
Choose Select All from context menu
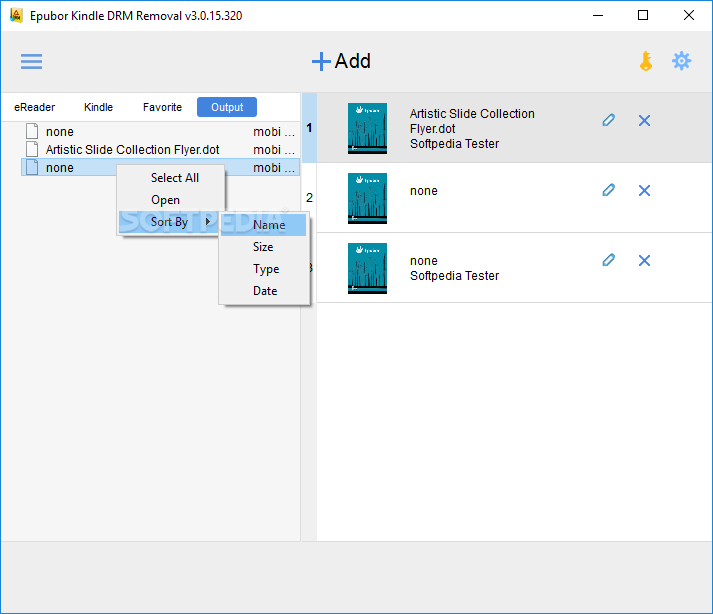point(171,178)
